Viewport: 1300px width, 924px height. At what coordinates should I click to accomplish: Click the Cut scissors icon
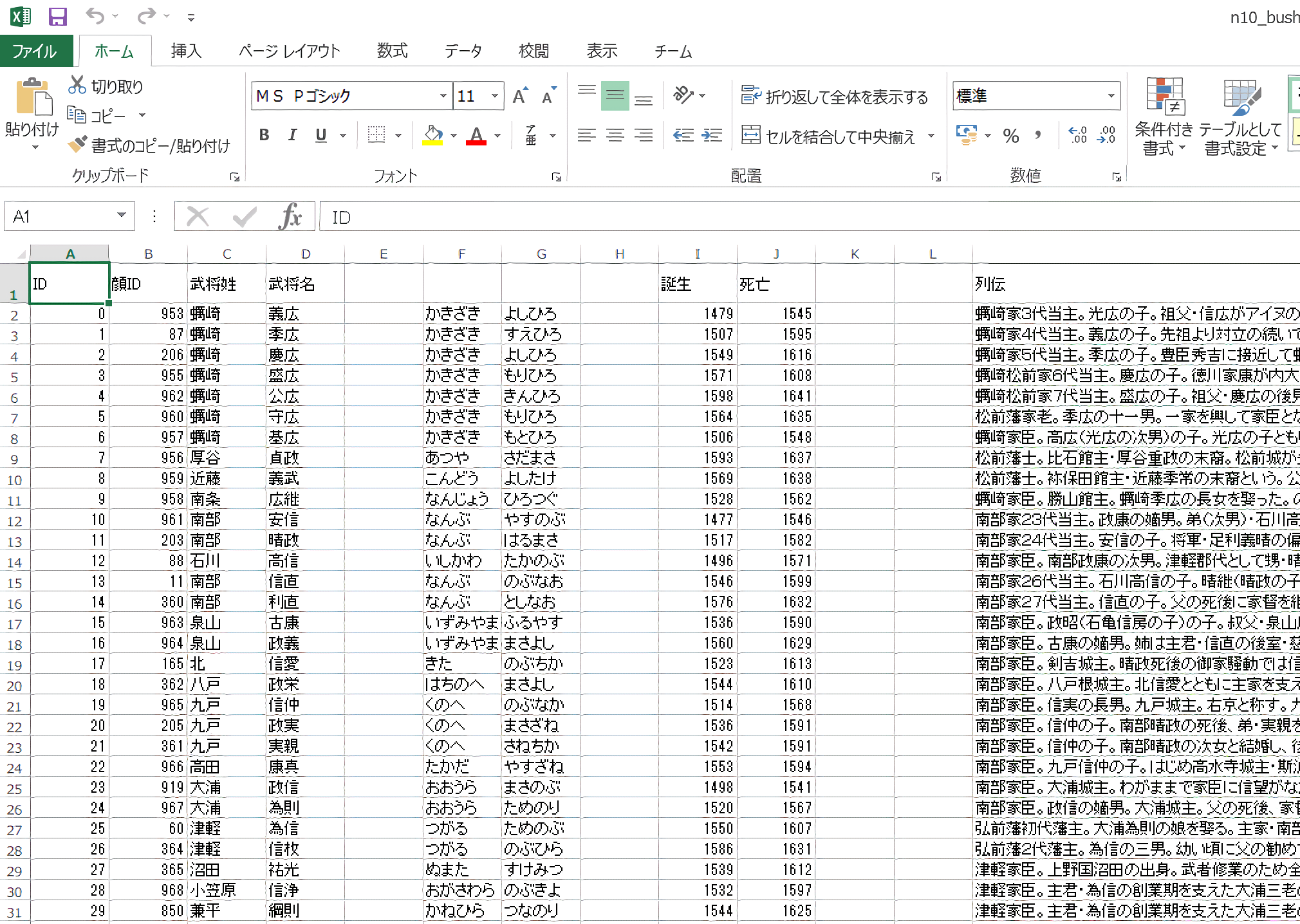(x=77, y=86)
